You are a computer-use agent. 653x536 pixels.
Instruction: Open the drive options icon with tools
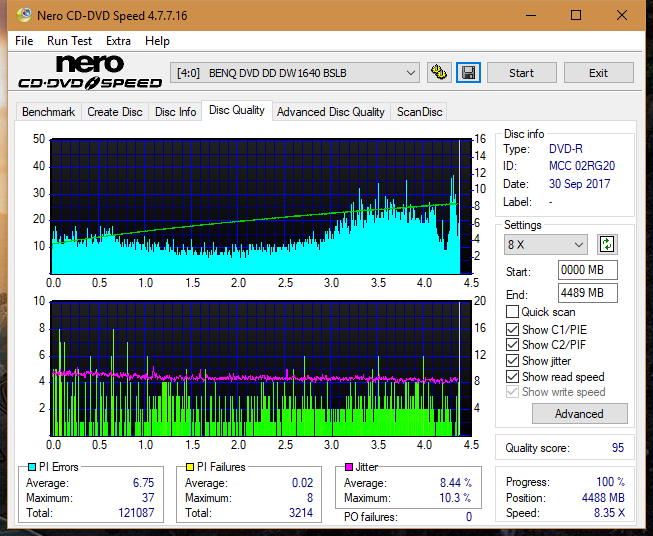pos(439,73)
